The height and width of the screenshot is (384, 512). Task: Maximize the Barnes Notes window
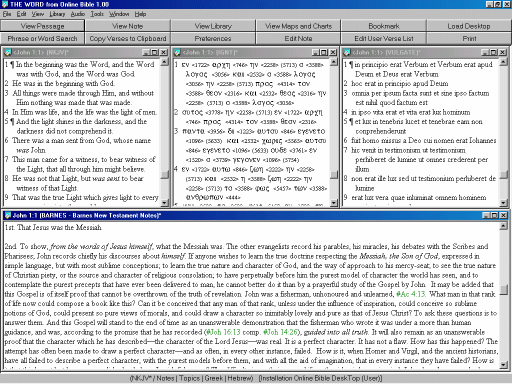495,215
